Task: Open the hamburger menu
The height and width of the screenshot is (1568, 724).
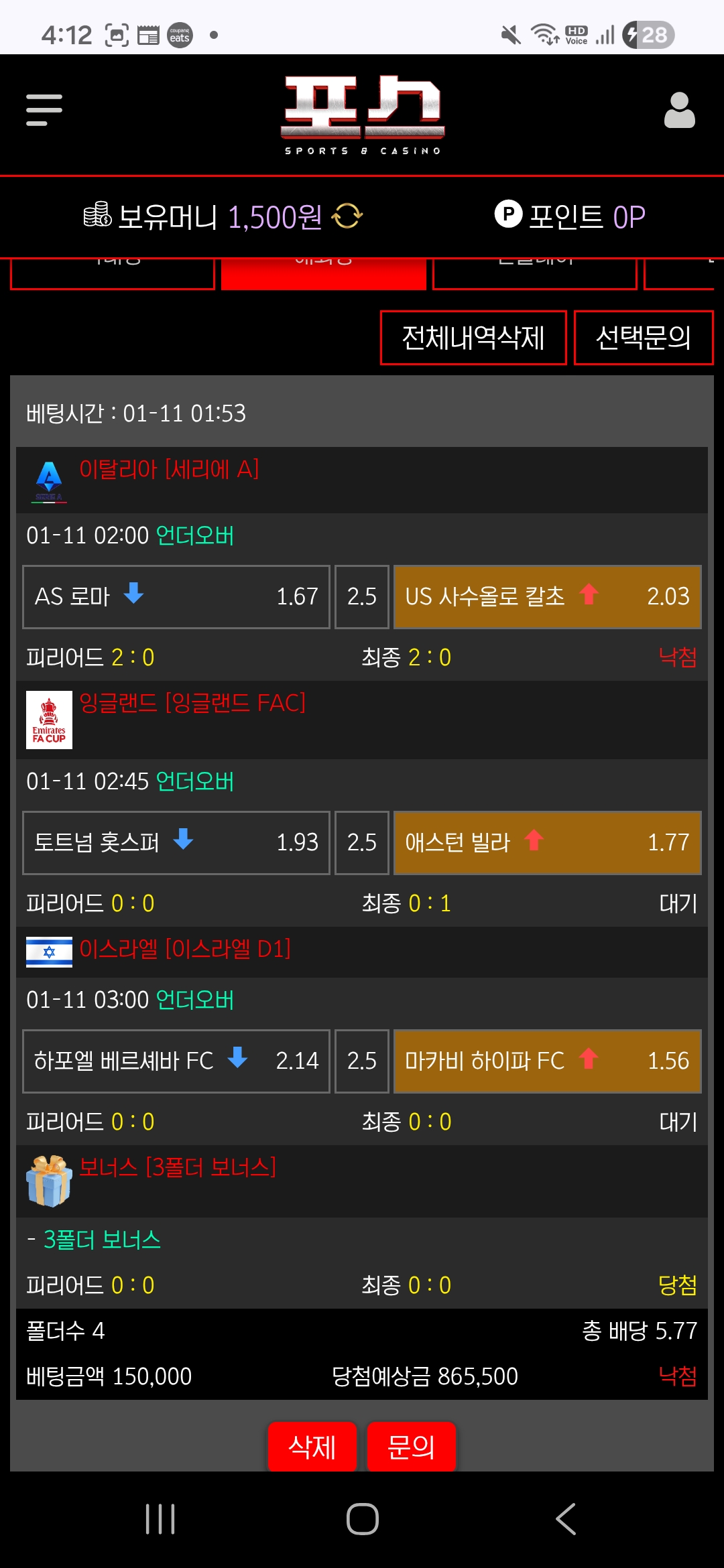Action: (x=44, y=110)
